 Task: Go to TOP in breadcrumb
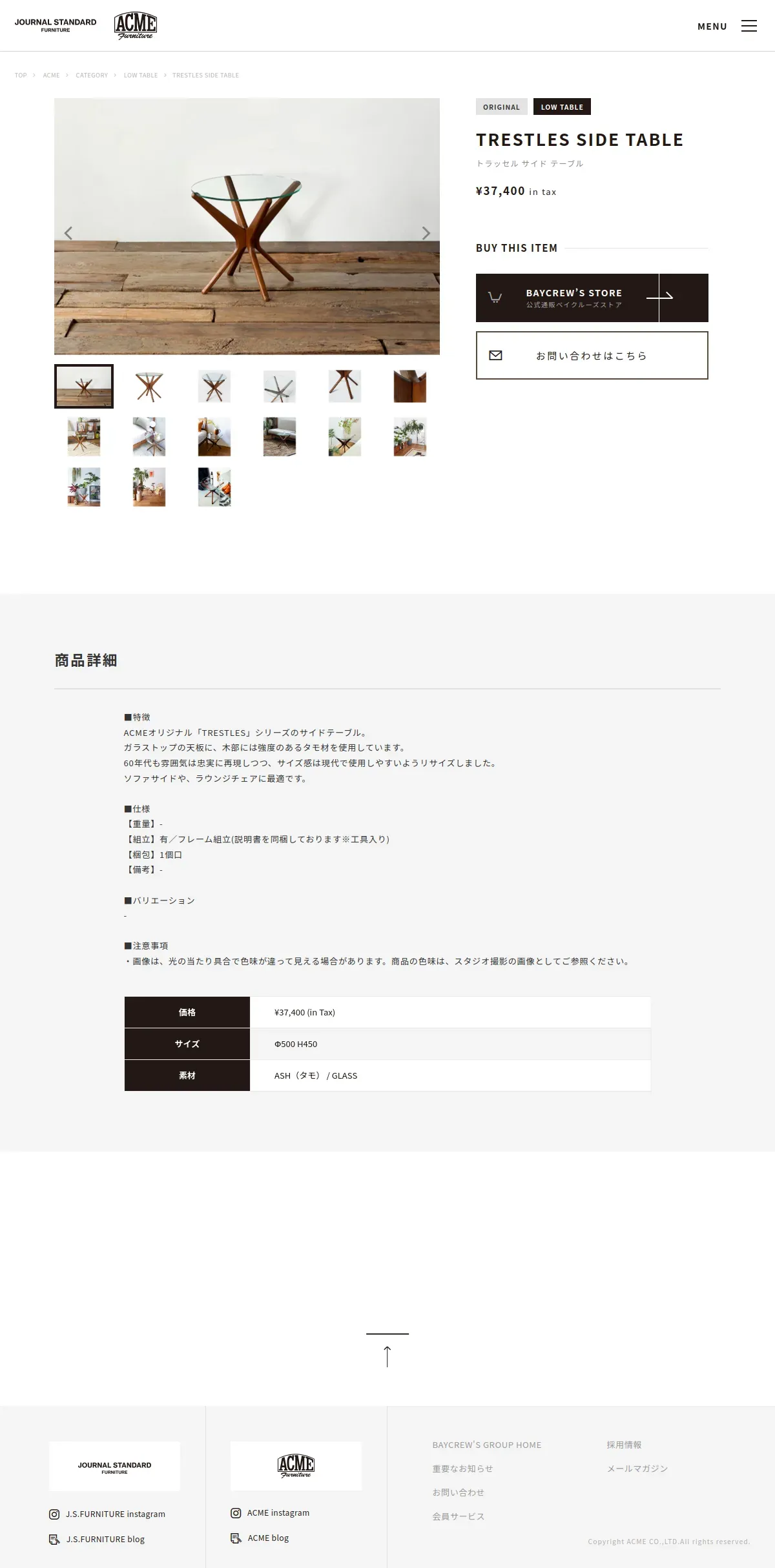pos(21,76)
